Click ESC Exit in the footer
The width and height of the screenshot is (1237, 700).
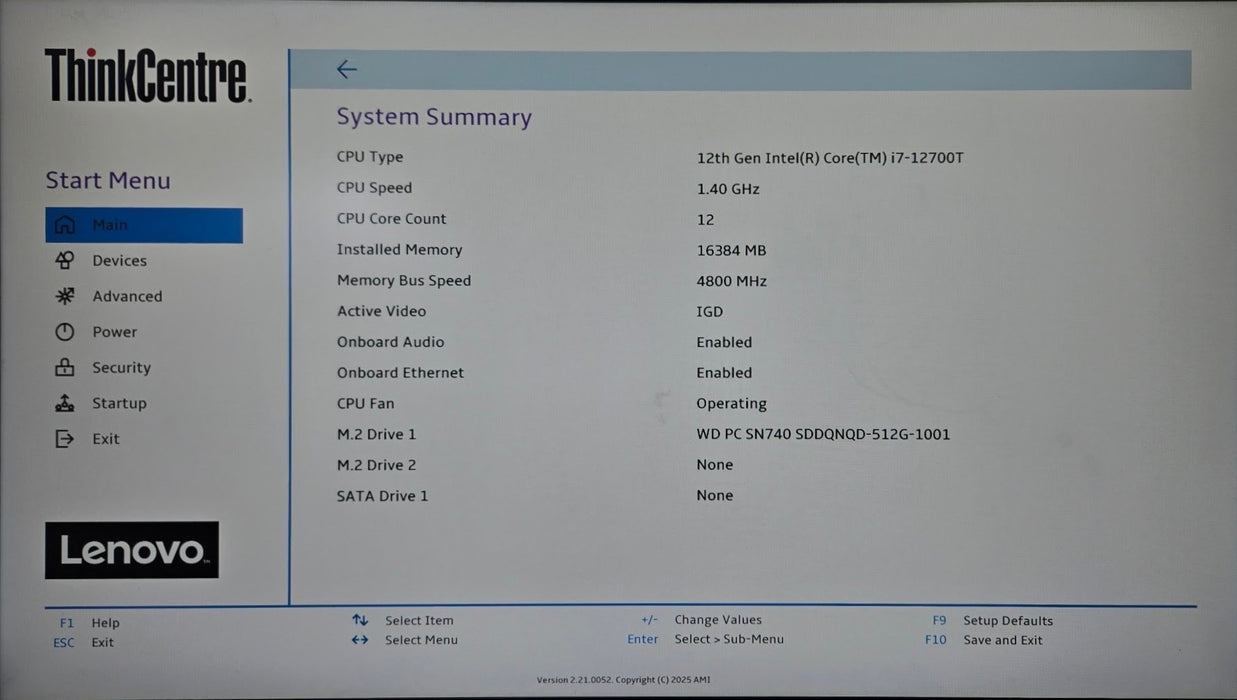pyautogui.click(x=83, y=643)
